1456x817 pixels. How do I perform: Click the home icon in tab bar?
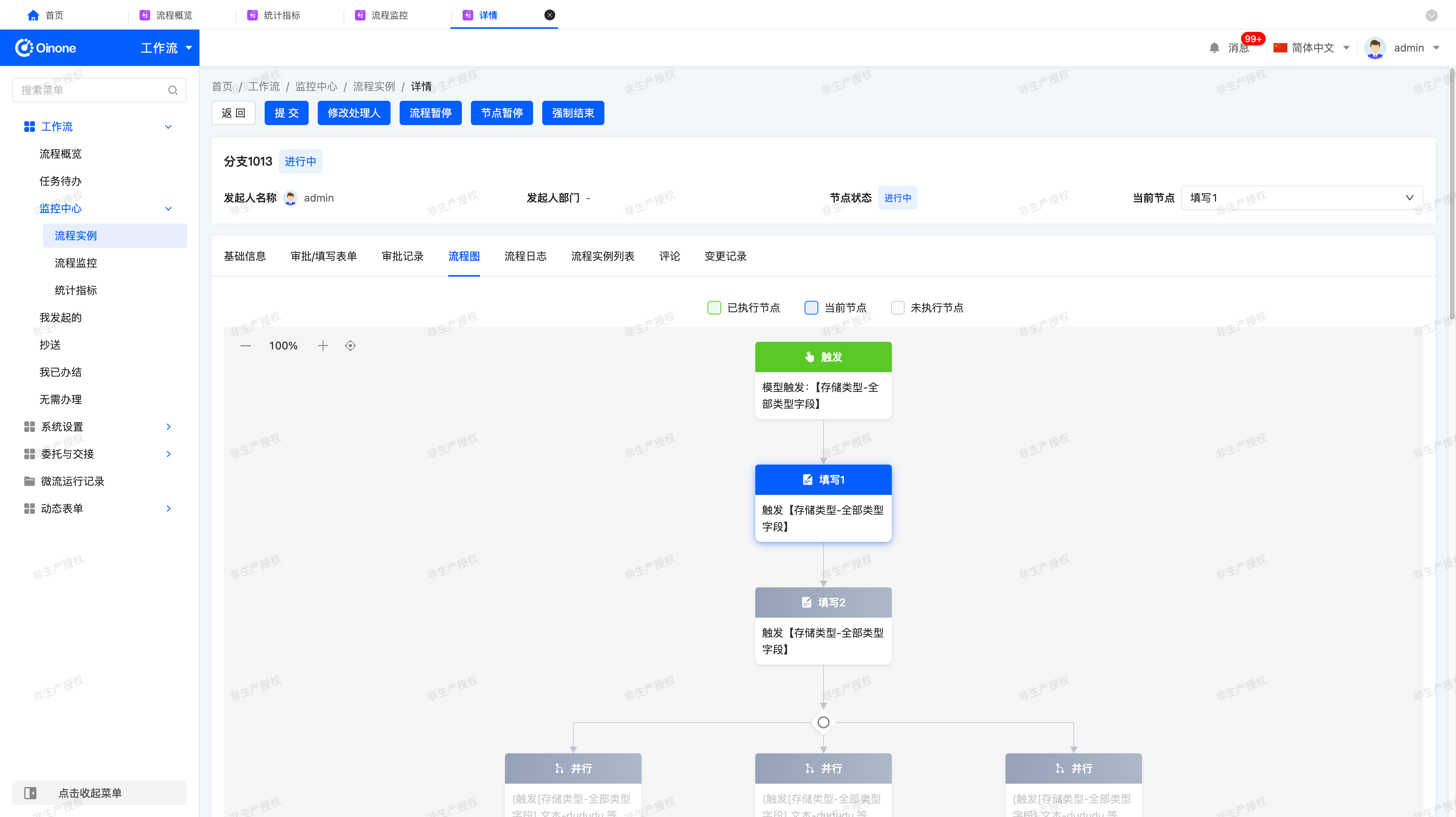(33, 15)
